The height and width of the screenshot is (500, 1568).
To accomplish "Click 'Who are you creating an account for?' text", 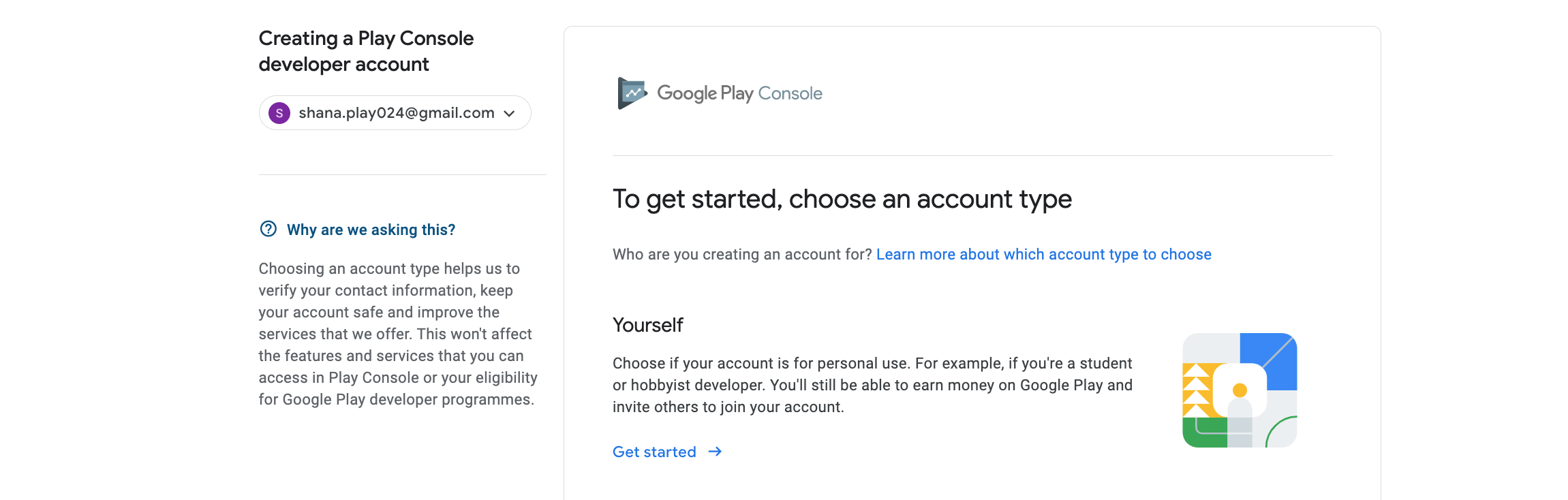I will click(x=741, y=255).
